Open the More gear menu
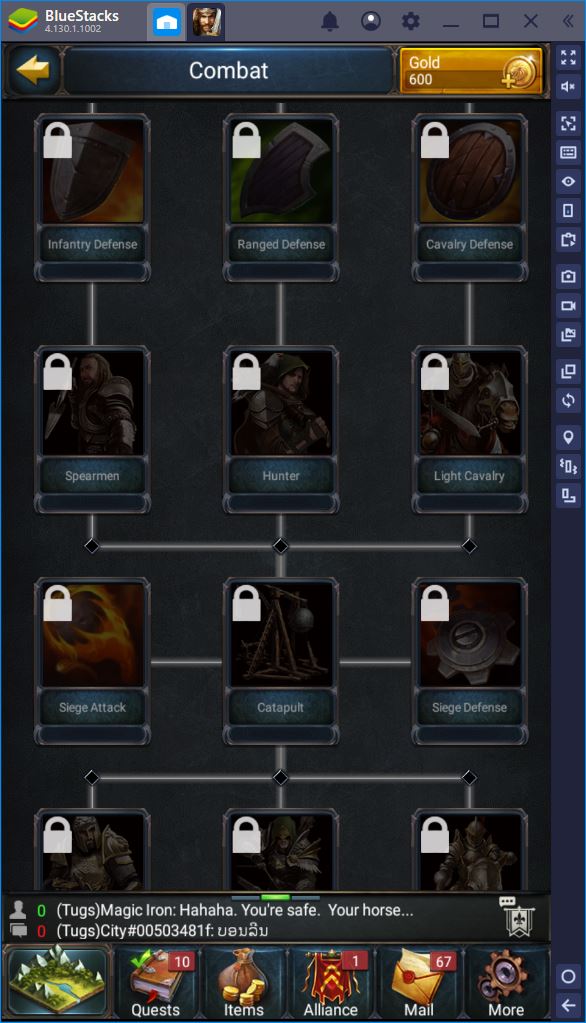This screenshot has width=586, height=1023. pyautogui.click(x=506, y=982)
